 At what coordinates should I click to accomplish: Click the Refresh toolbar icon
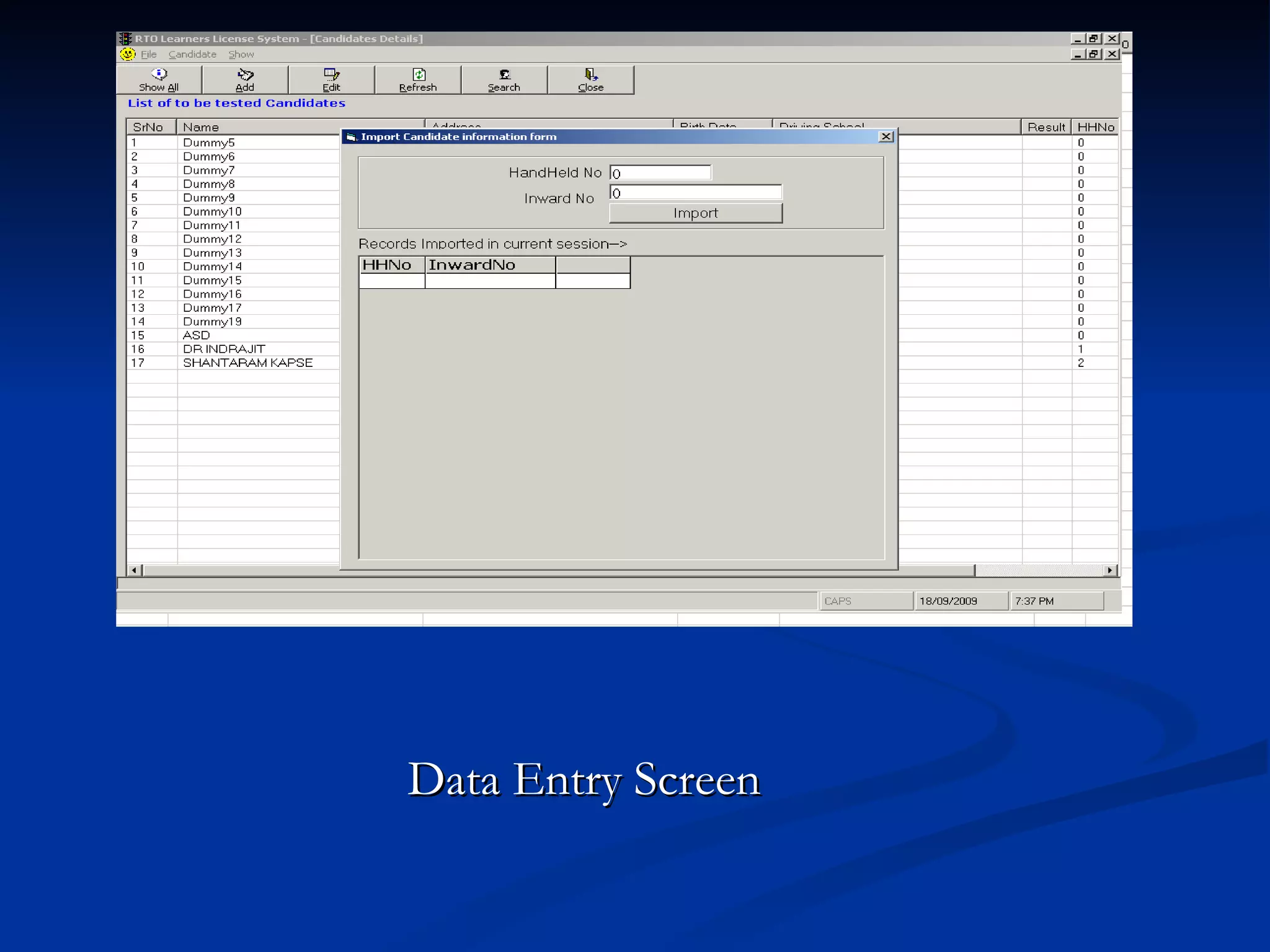(x=419, y=74)
